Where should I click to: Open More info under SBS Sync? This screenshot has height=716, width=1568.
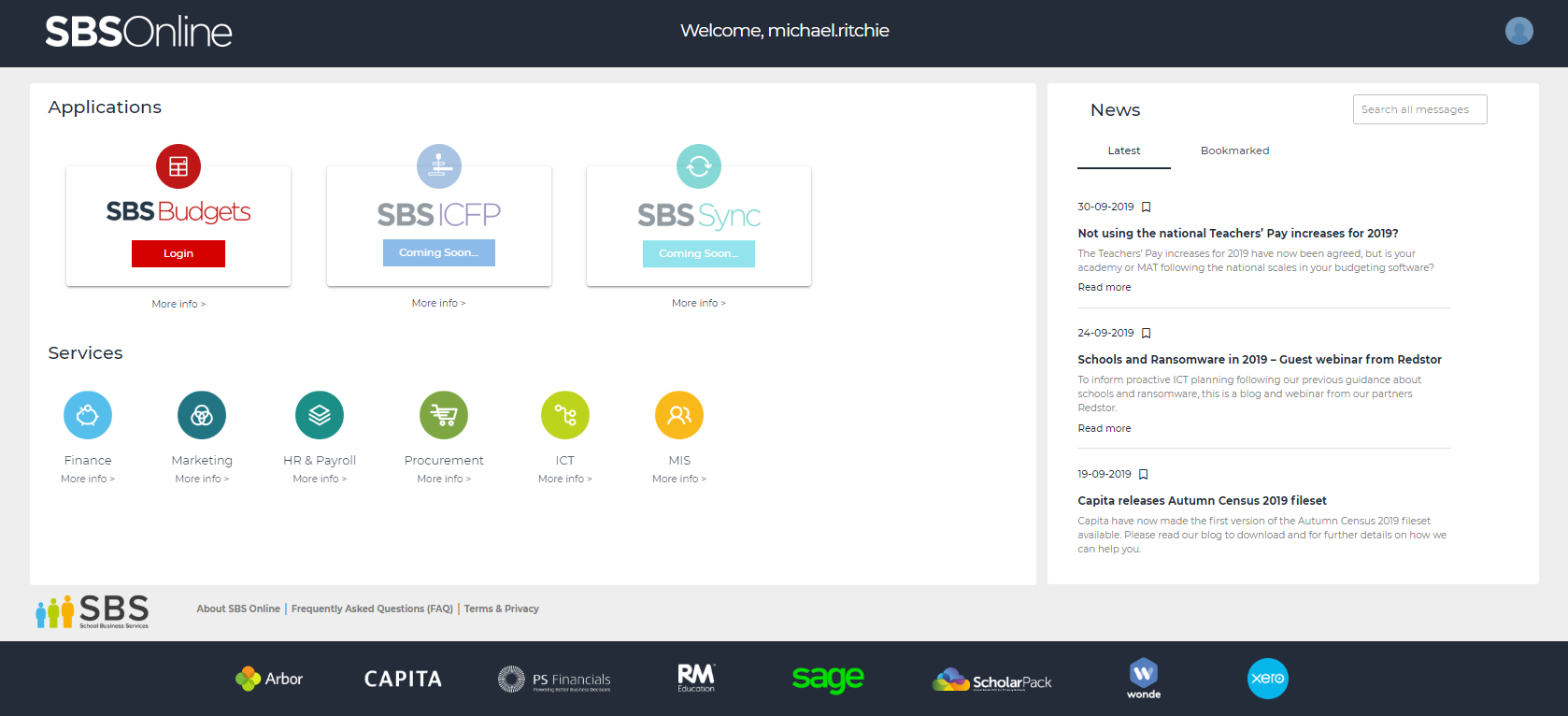point(699,303)
